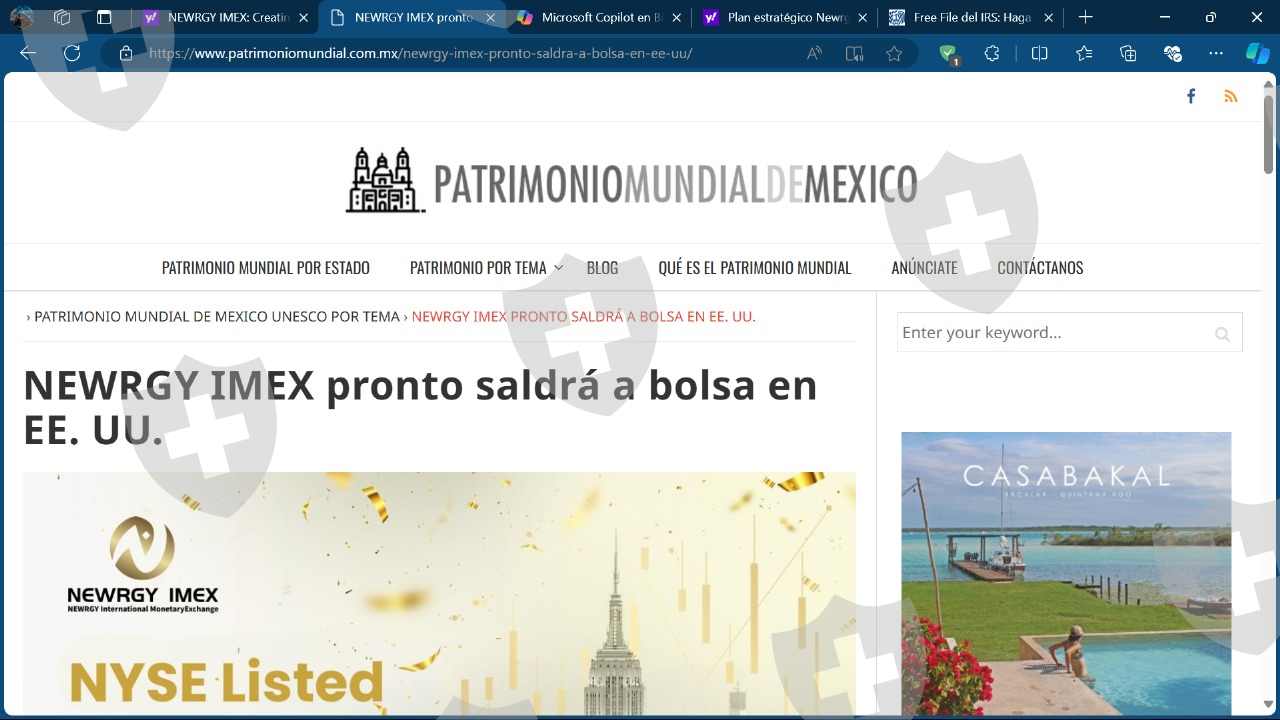Click the keyword search input field

point(1052,333)
